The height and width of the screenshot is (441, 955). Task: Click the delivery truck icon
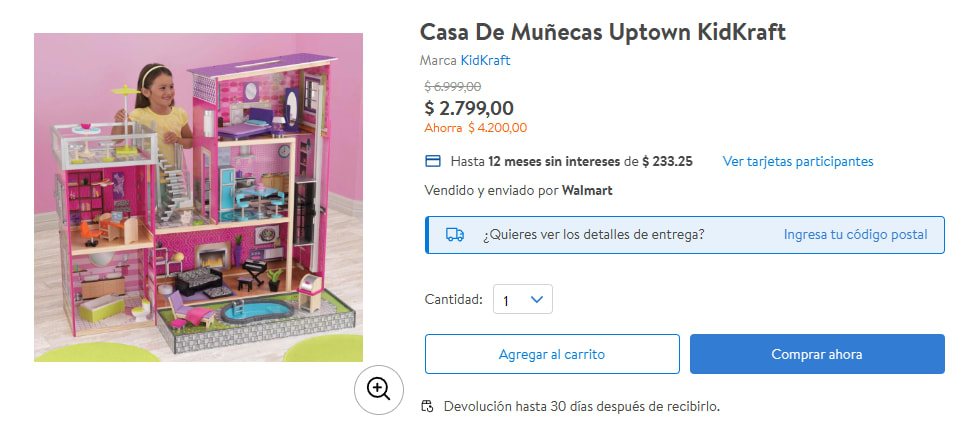(x=455, y=235)
